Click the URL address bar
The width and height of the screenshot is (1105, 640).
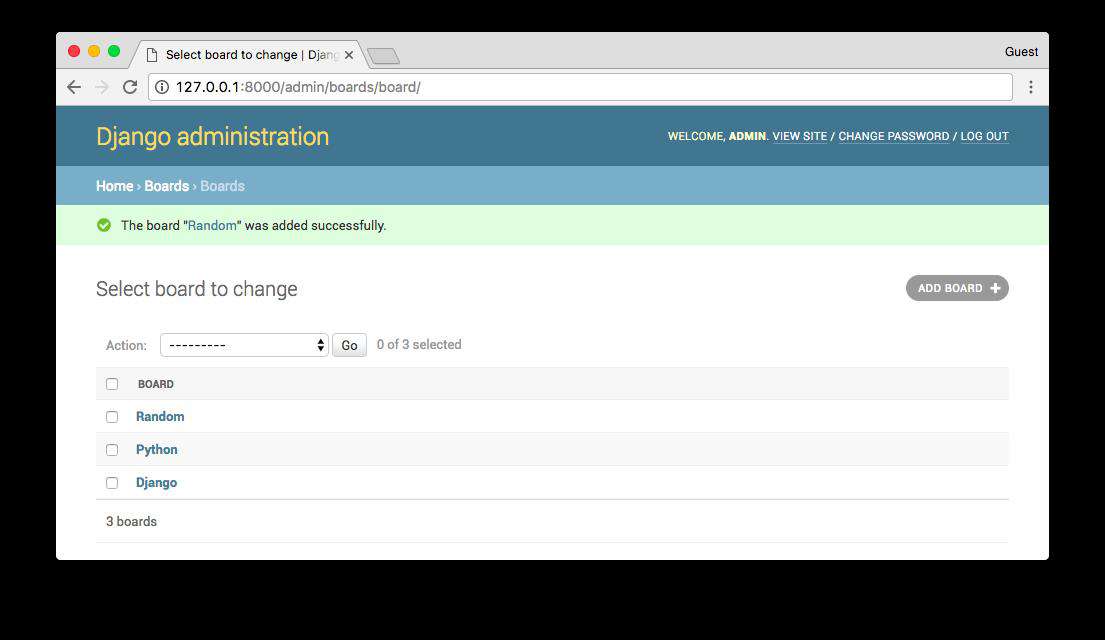(580, 87)
